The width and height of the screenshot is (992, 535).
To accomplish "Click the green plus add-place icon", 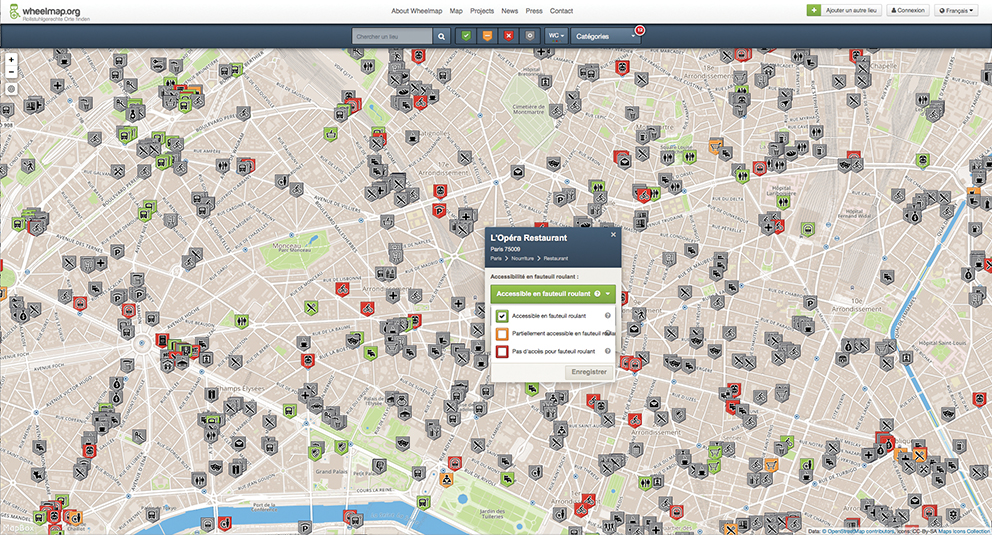I will tap(814, 10).
